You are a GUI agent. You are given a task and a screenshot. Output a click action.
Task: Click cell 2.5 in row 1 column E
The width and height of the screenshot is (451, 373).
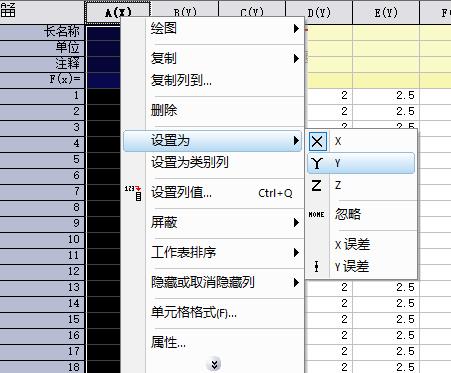point(386,96)
